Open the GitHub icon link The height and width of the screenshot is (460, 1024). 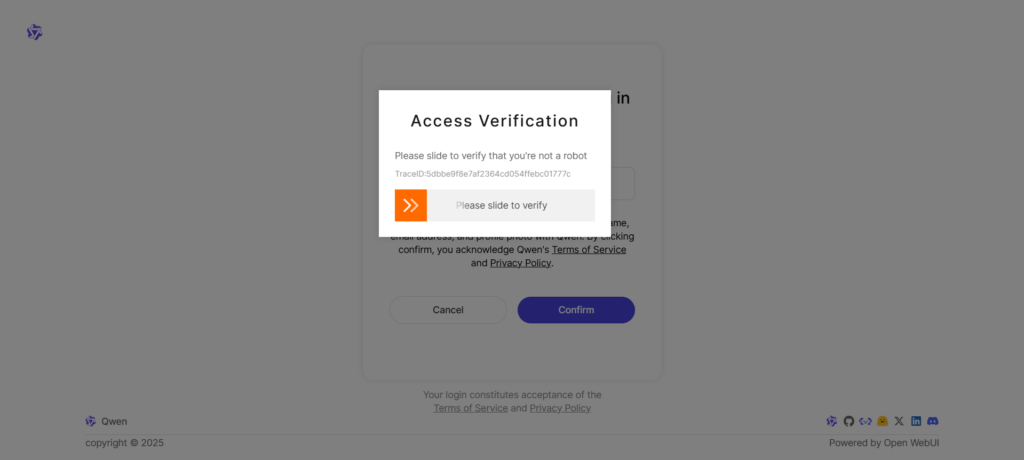(849, 421)
